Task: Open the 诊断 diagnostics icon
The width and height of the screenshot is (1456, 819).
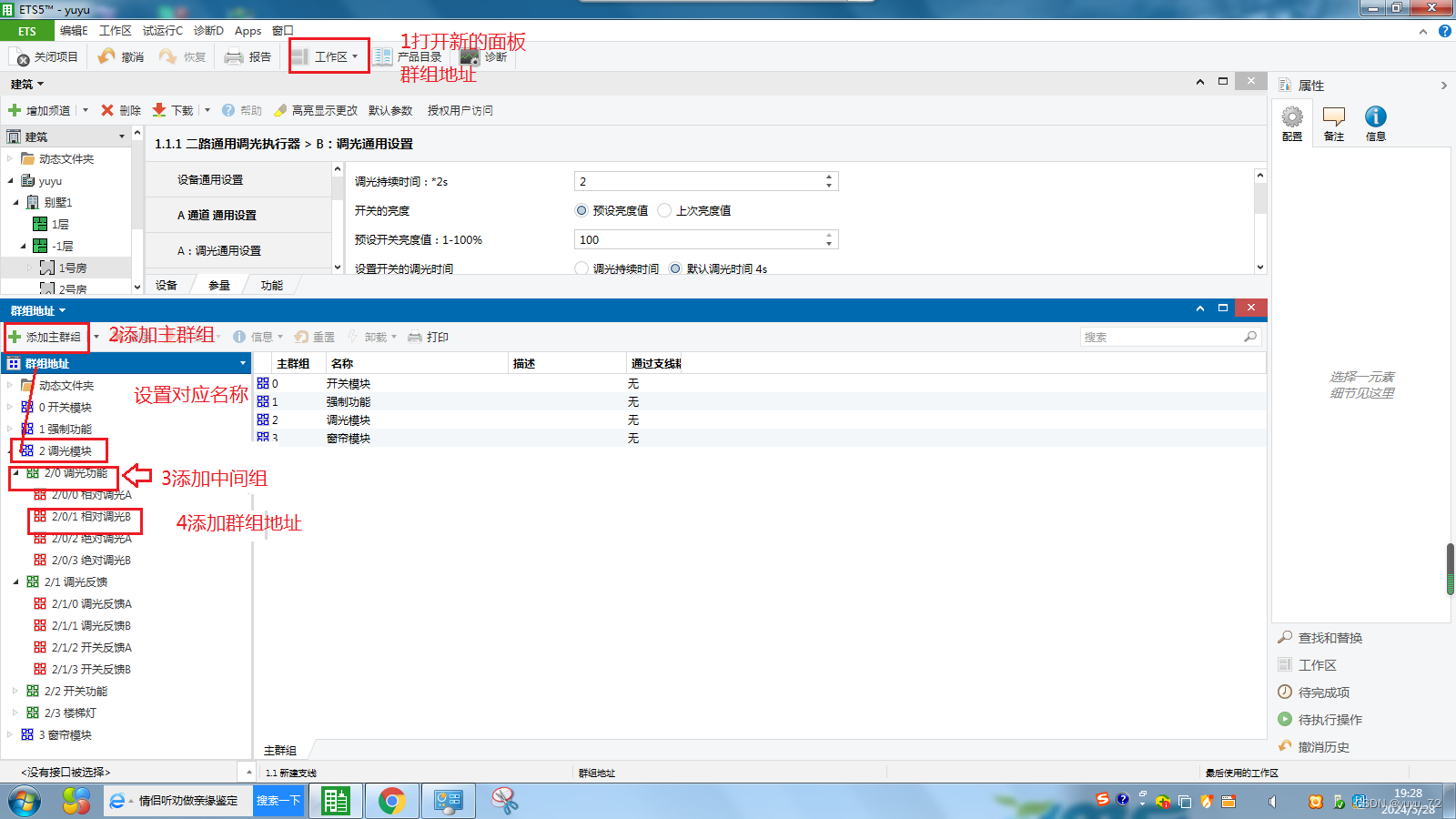Action: 470,56
